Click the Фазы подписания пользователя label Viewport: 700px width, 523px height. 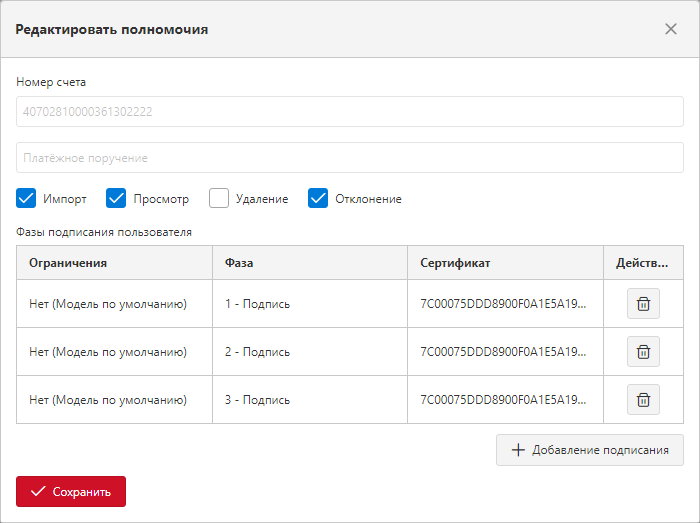(104, 232)
